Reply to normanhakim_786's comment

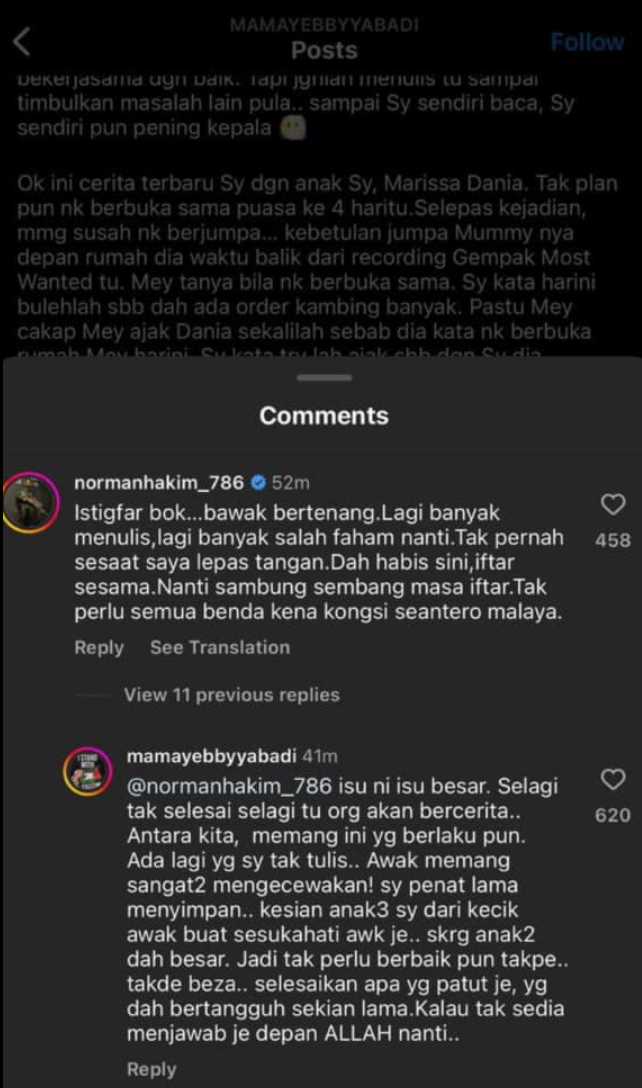tap(99, 648)
